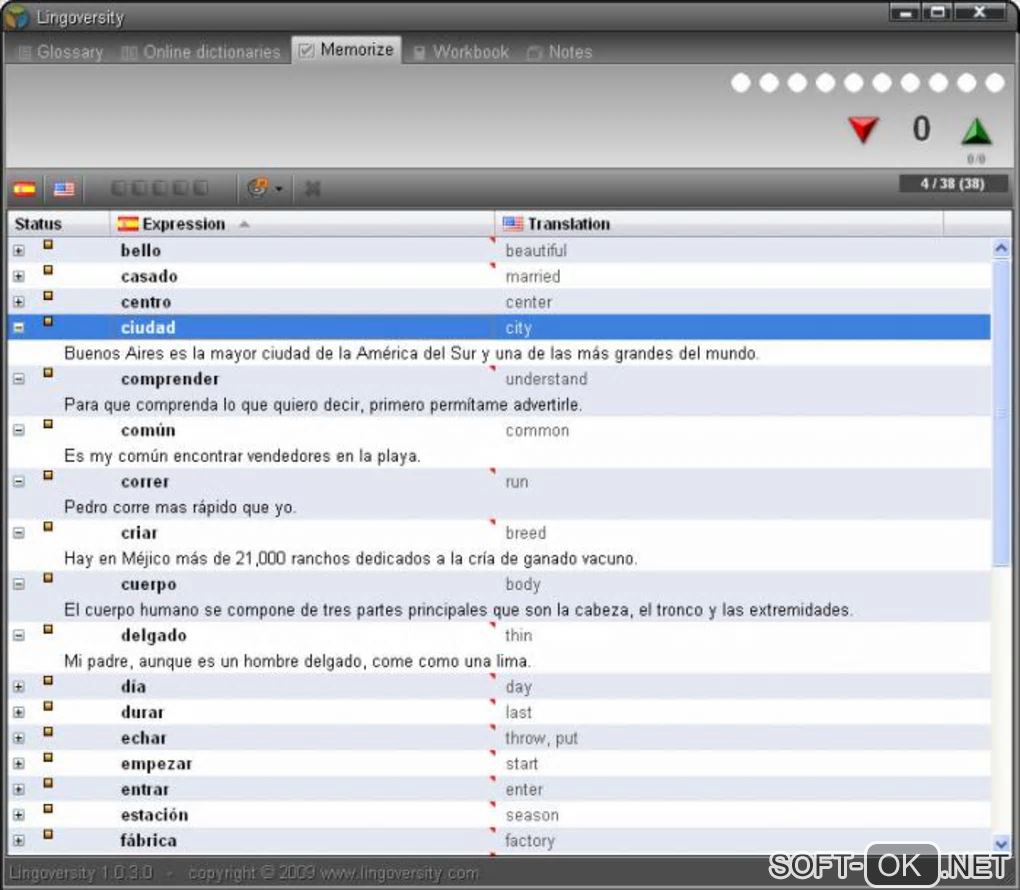Open the Online dictionaries tab
This screenshot has width=1020, height=890.
202,52
